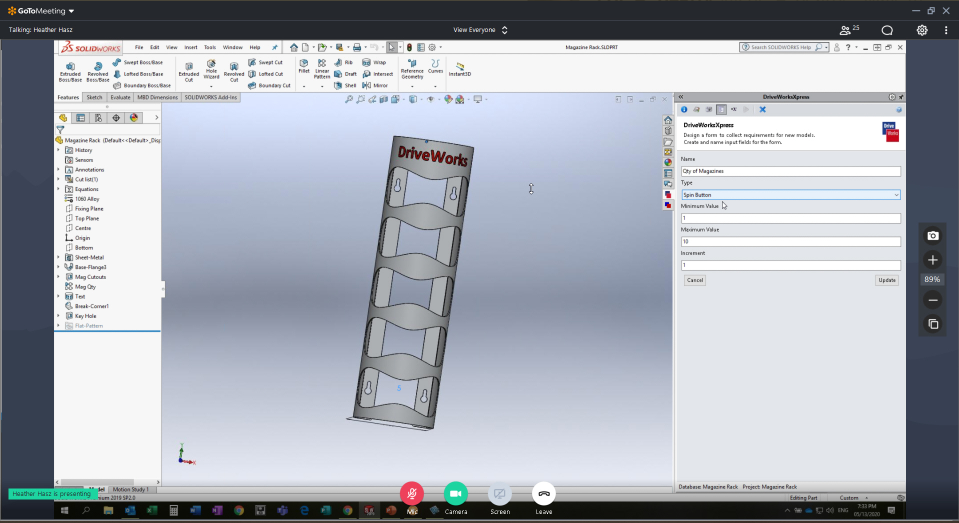This screenshot has height=523, width=959.
Task: Click the Increment field
Action: tap(790, 265)
